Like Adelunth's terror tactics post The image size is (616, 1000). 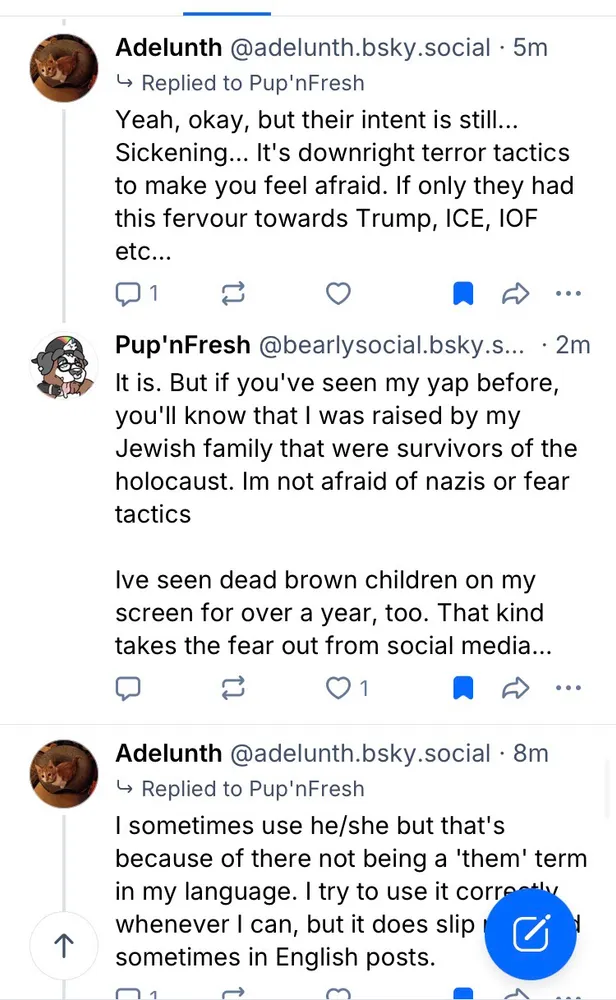click(x=339, y=293)
